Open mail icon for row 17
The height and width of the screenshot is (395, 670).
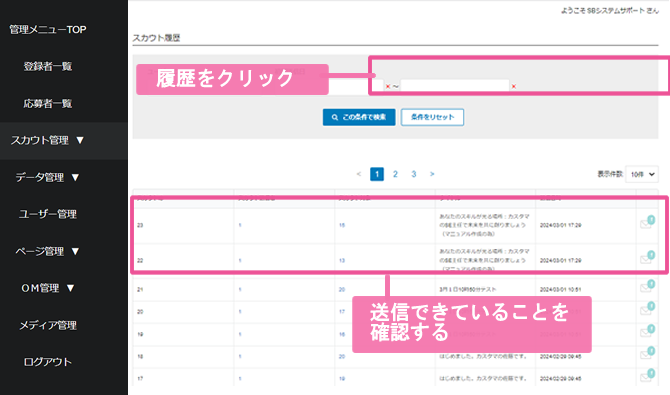647,376
